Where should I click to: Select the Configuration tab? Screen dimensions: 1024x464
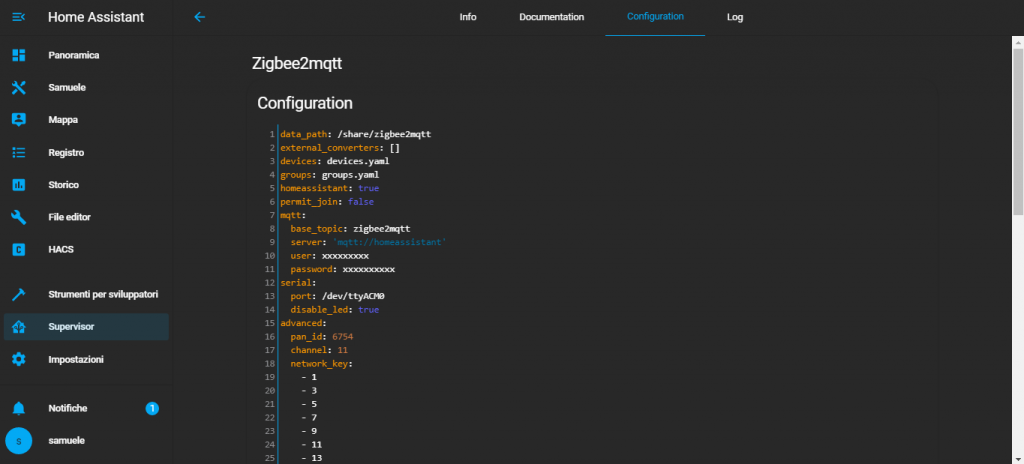tap(655, 17)
